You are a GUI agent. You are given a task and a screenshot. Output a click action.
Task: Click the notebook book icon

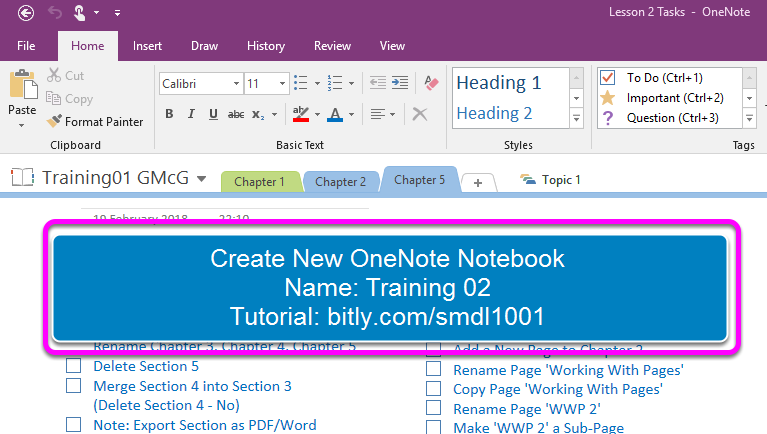(23, 177)
